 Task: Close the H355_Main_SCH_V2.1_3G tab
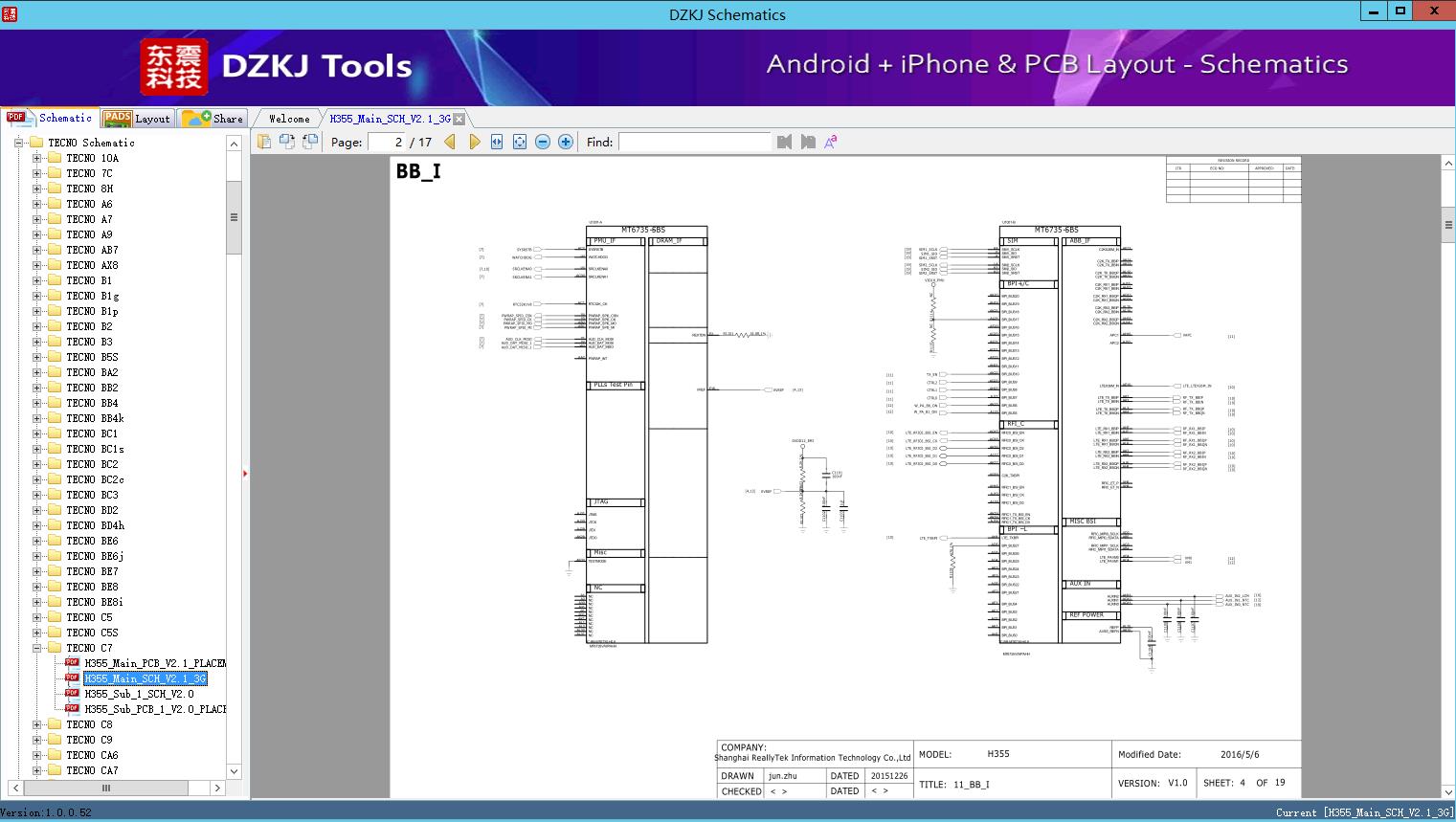[x=459, y=119]
